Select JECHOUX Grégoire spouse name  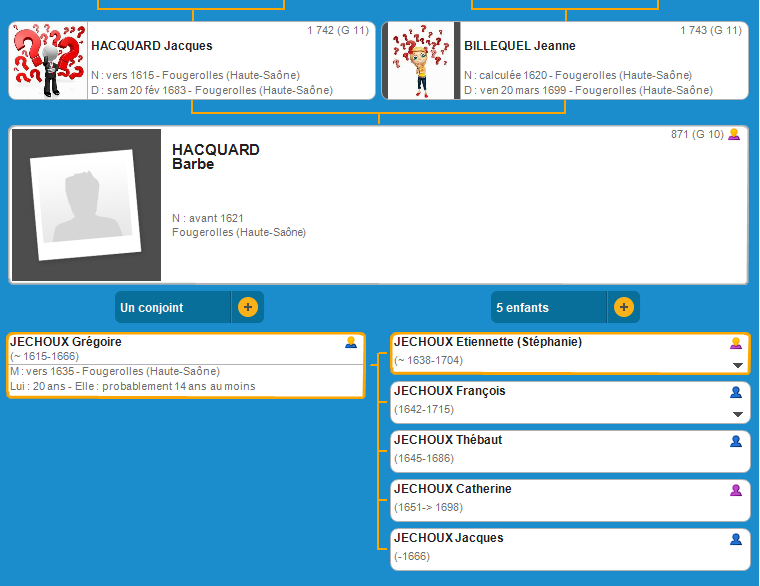coord(66,342)
